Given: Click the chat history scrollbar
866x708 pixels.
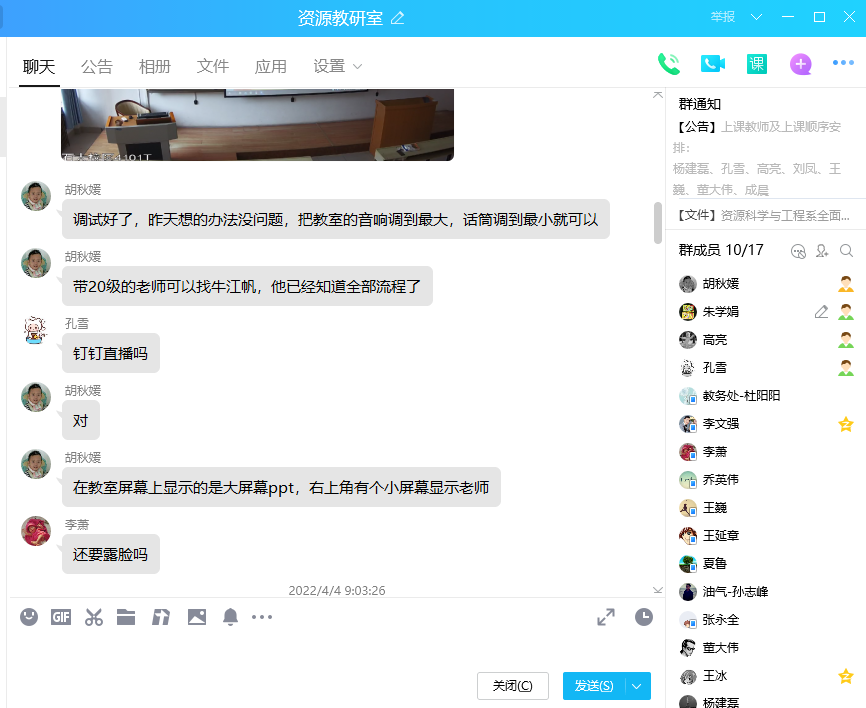Looking at the screenshot, I should (657, 223).
